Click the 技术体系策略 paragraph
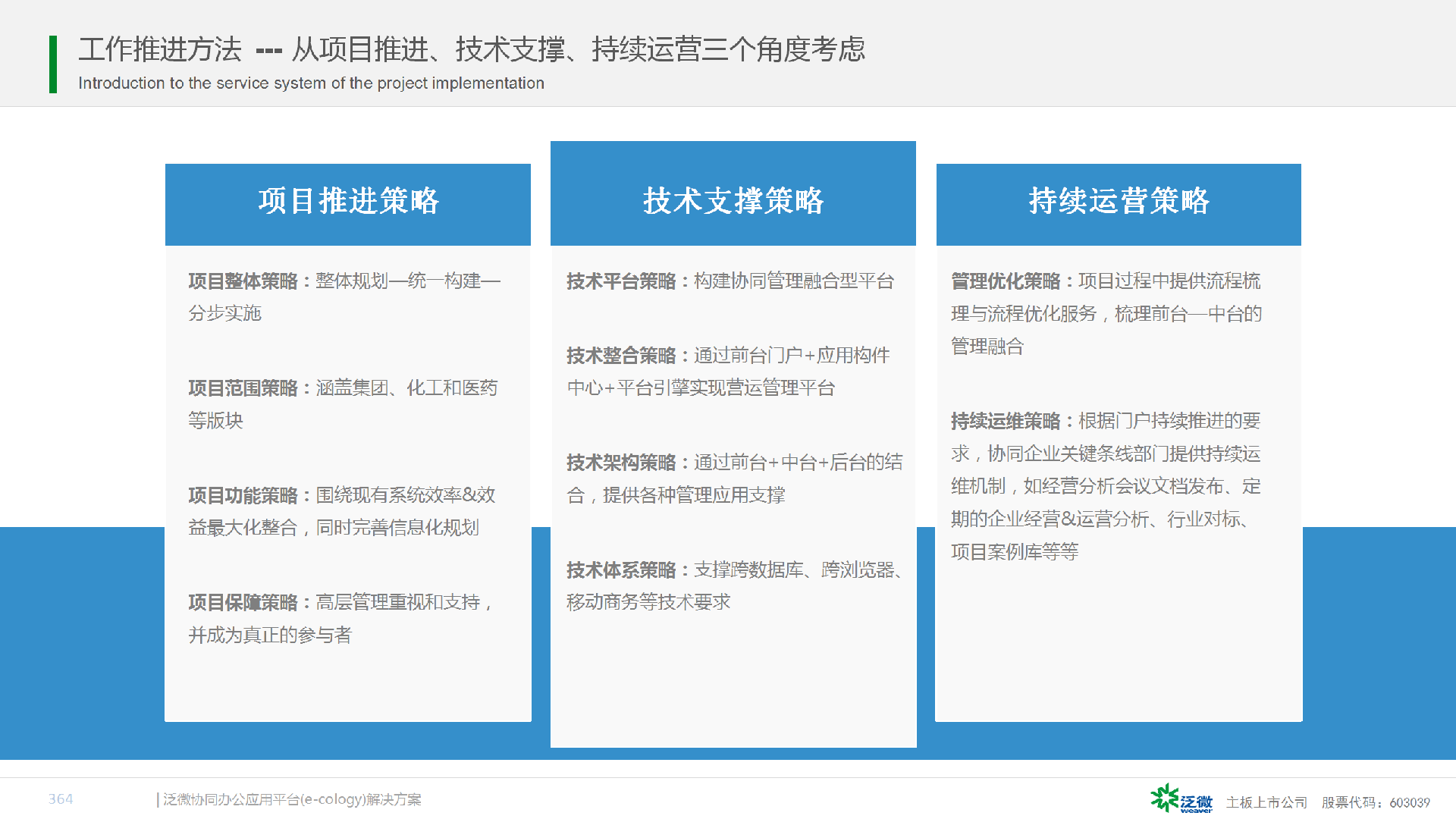Image resolution: width=1456 pixels, height=819 pixels. point(736,585)
